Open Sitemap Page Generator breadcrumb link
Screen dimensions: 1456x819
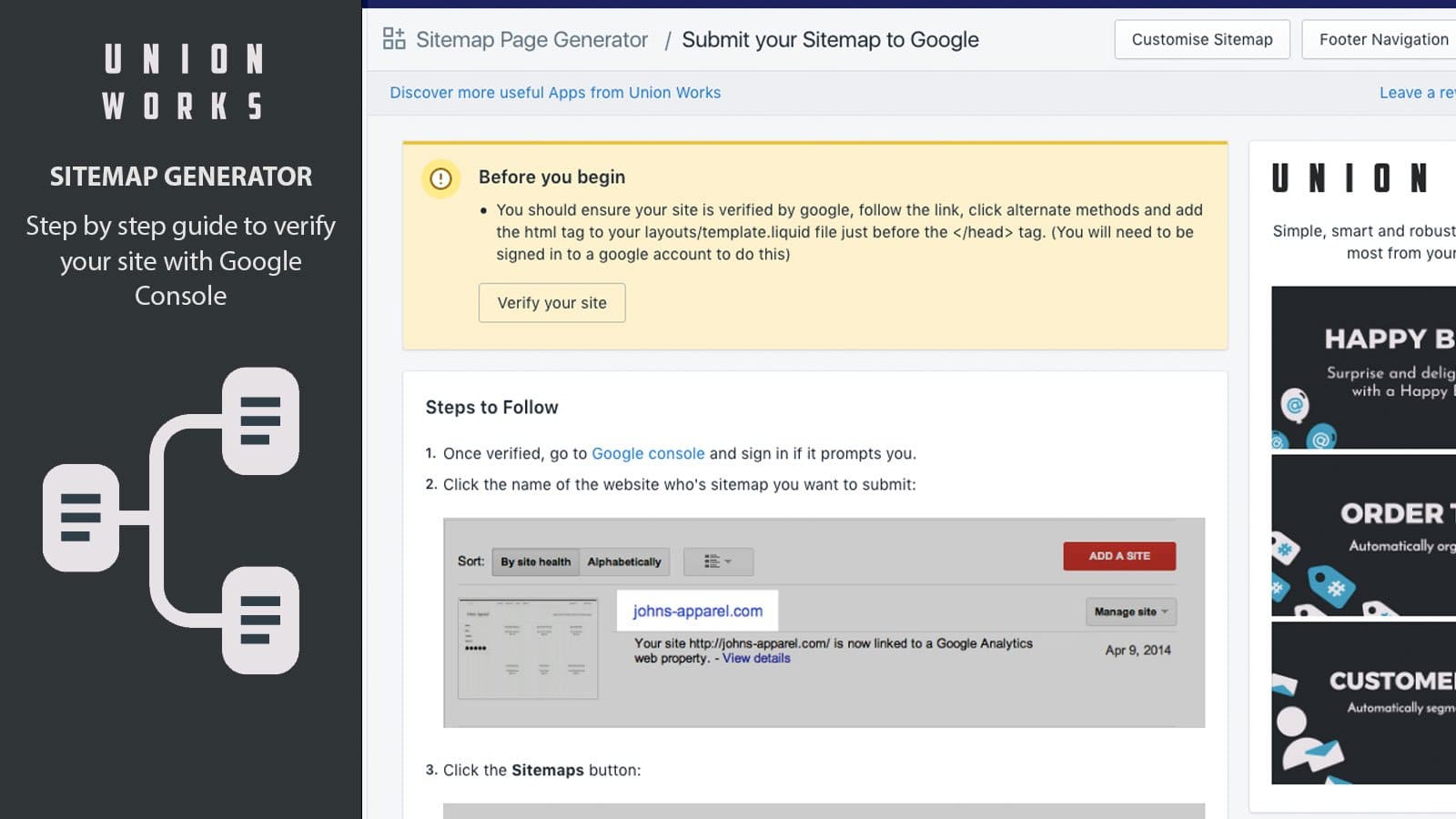click(531, 39)
